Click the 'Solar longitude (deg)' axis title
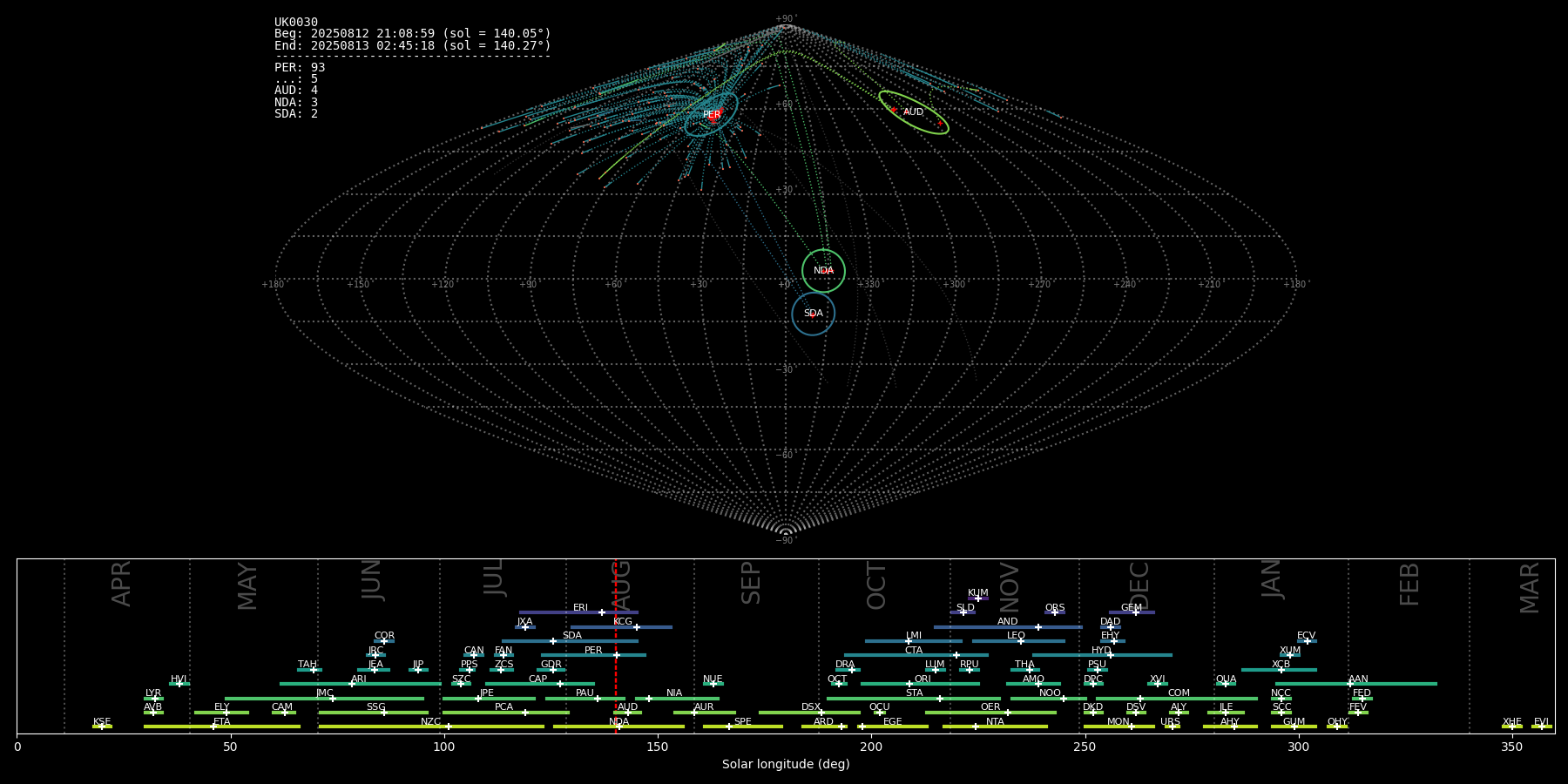 pyautogui.click(x=786, y=764)
